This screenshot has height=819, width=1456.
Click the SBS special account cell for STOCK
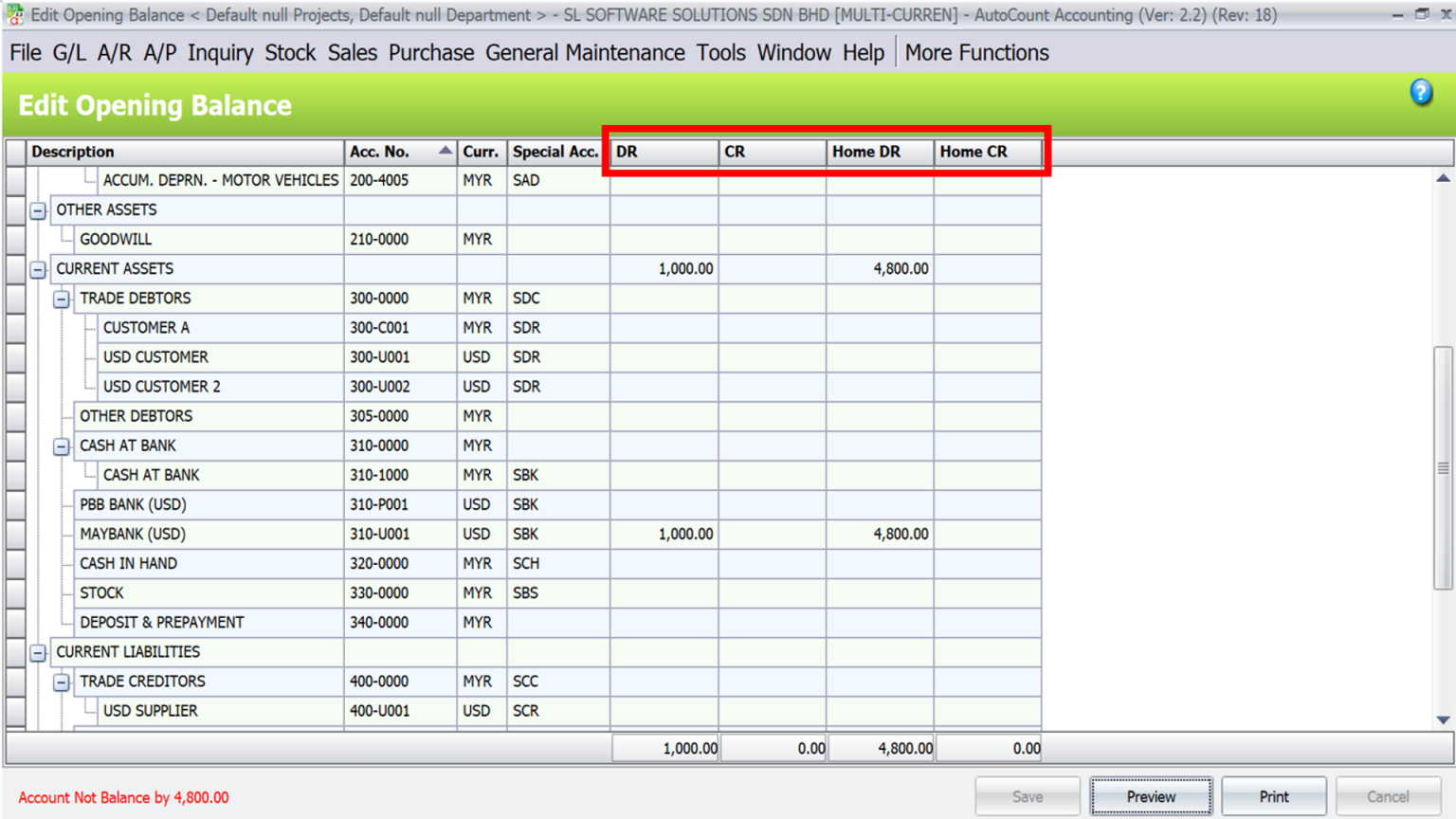[558, 592]
